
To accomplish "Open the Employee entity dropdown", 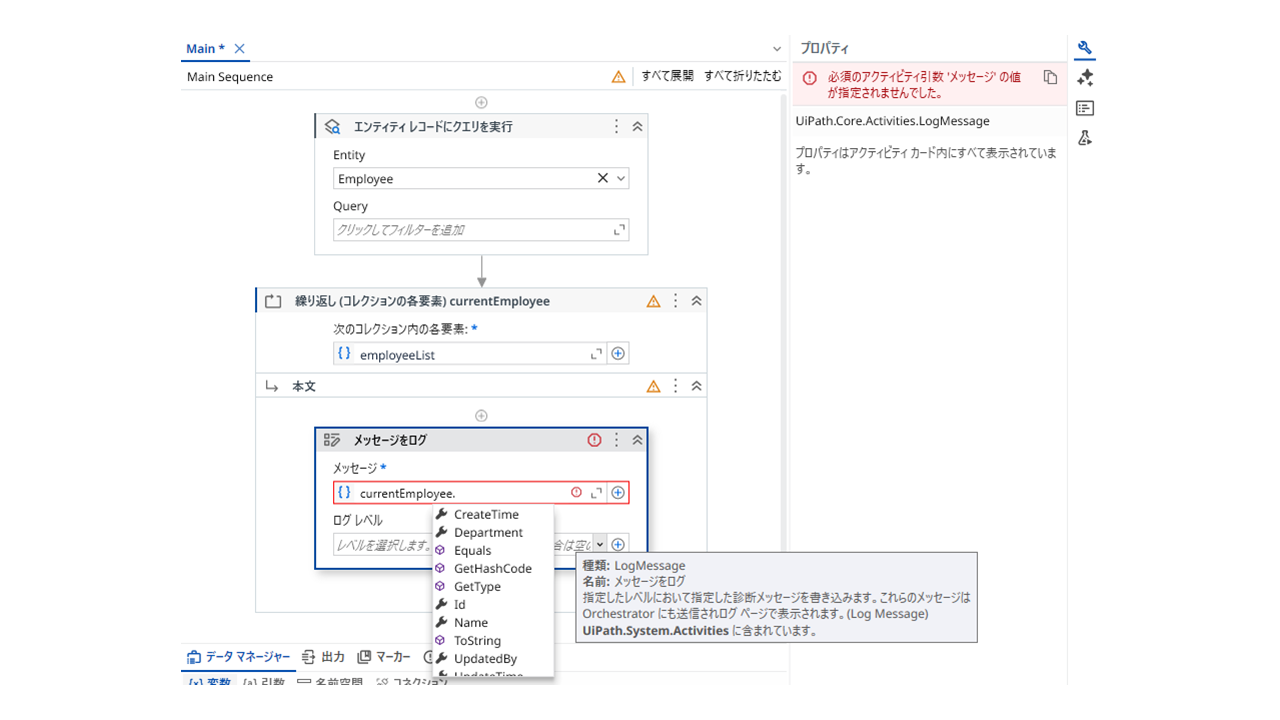I will (621, 179).
